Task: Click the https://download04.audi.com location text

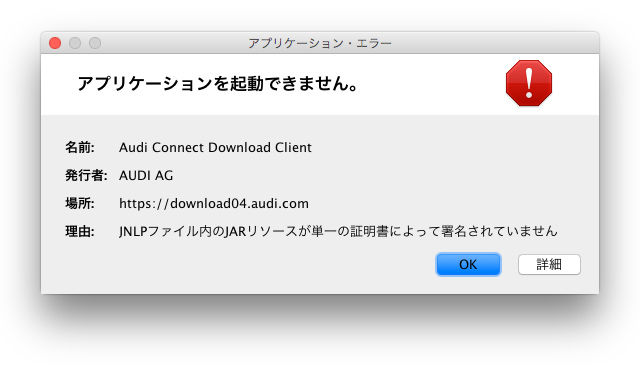Action: [214, 203]
